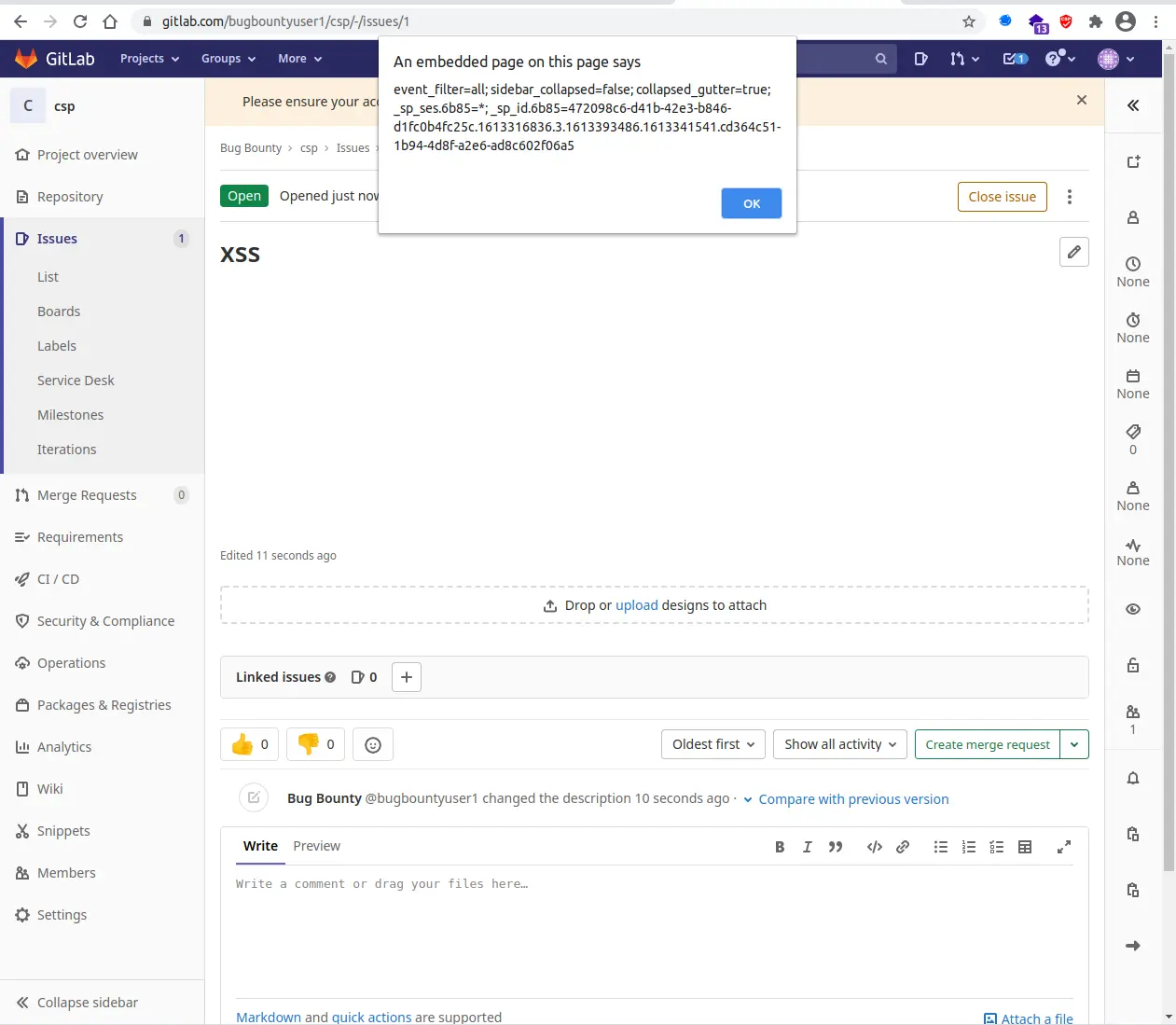Open the add reaction emoji picker
Image resolution: width=1176 pixels, height=1025 pixels.
point(373,744)
